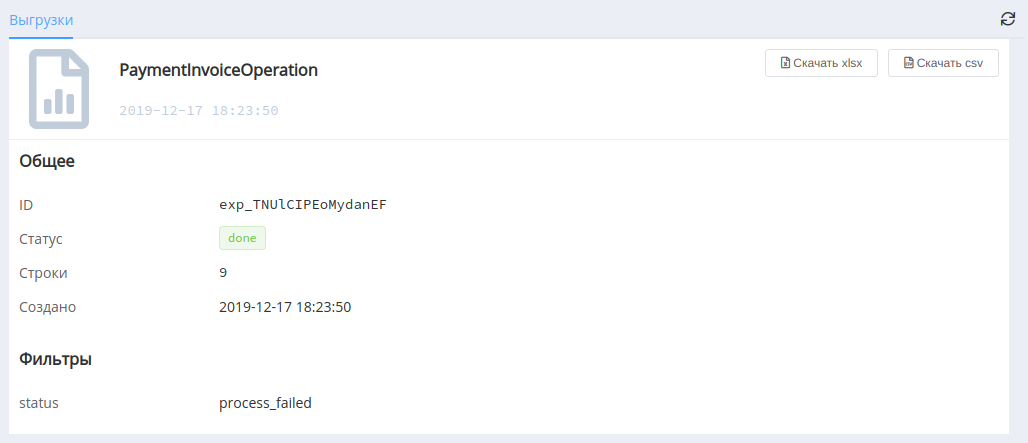This screenshot has width=1028, height=443.
Task: Click the Строки field label
Action: [43, 273]
